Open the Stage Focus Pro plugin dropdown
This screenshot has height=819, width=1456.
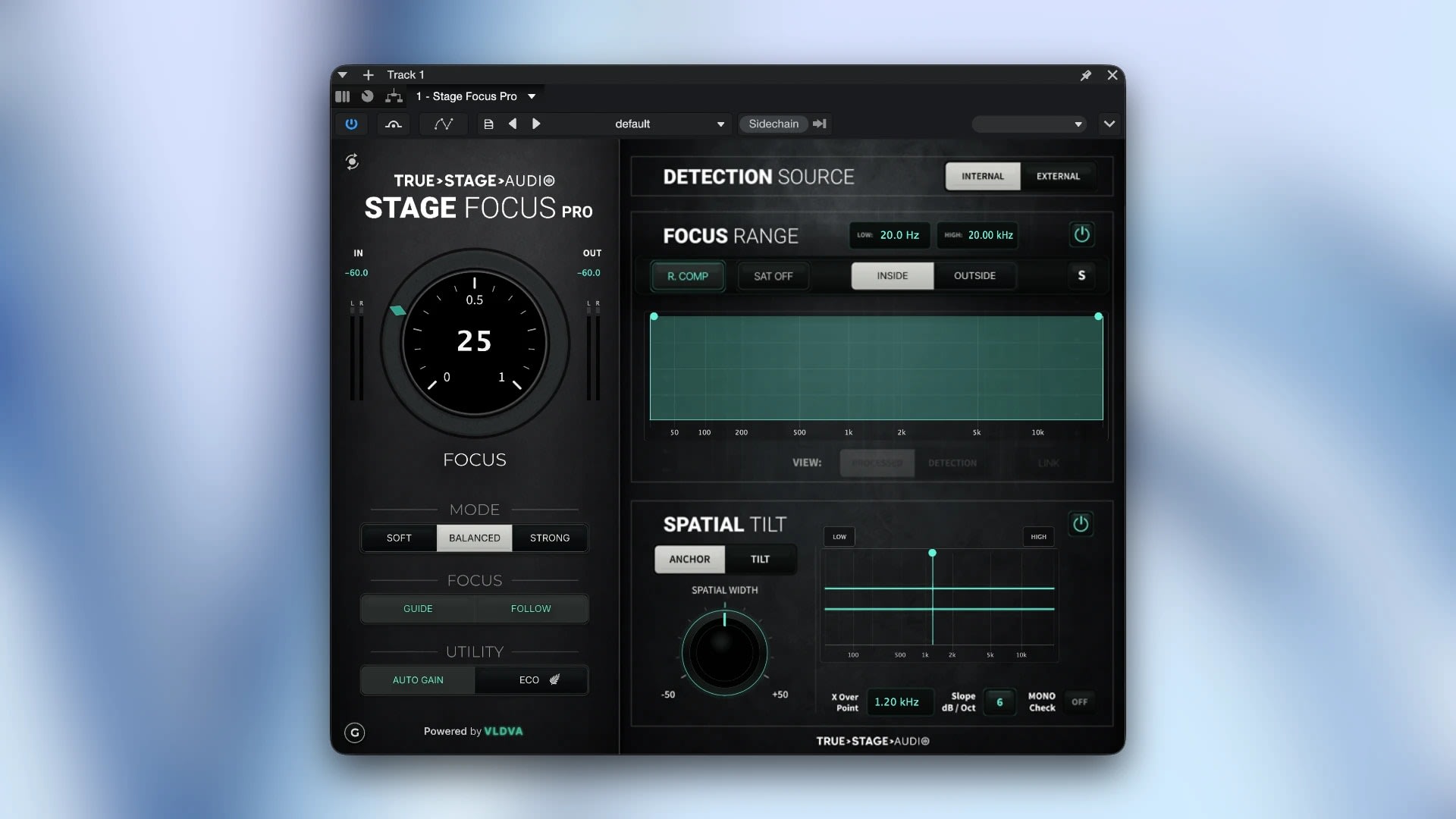532,96
